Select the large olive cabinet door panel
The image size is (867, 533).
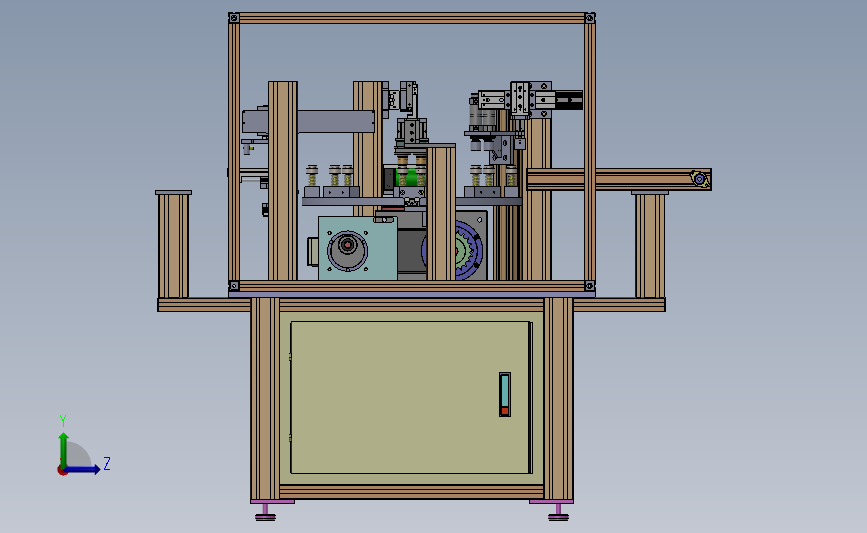410,398
